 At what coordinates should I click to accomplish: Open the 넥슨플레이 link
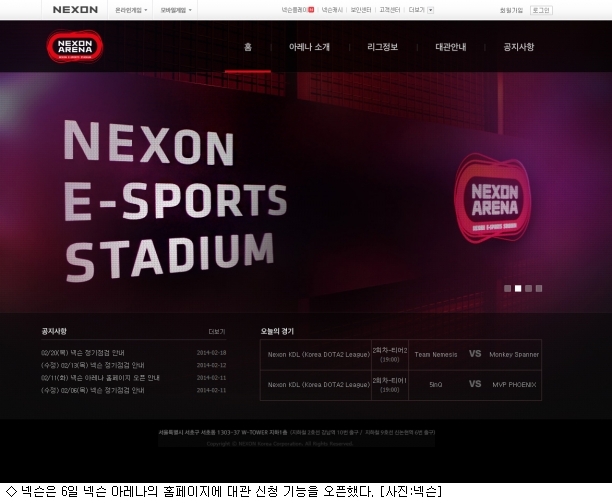(x=297, y=10)
